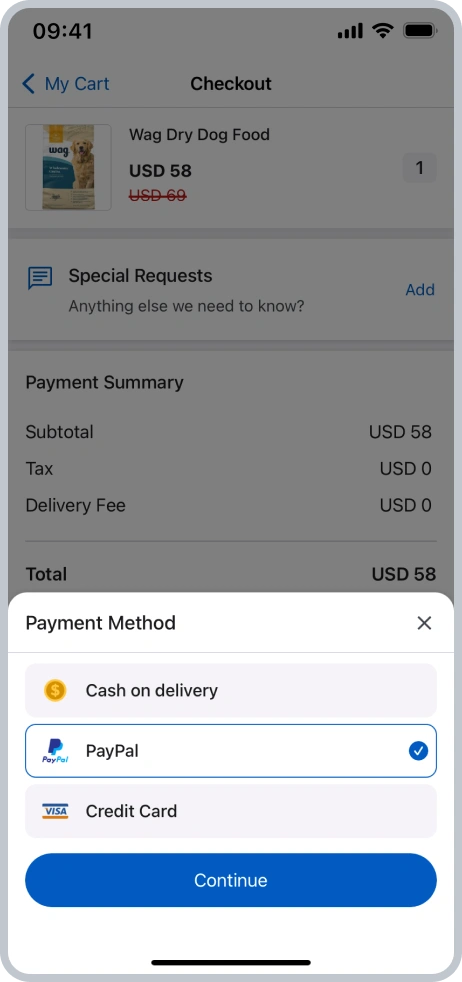
Task: Select the PayPal payment row
Action: pyautogui.click(x=231, y=751)
